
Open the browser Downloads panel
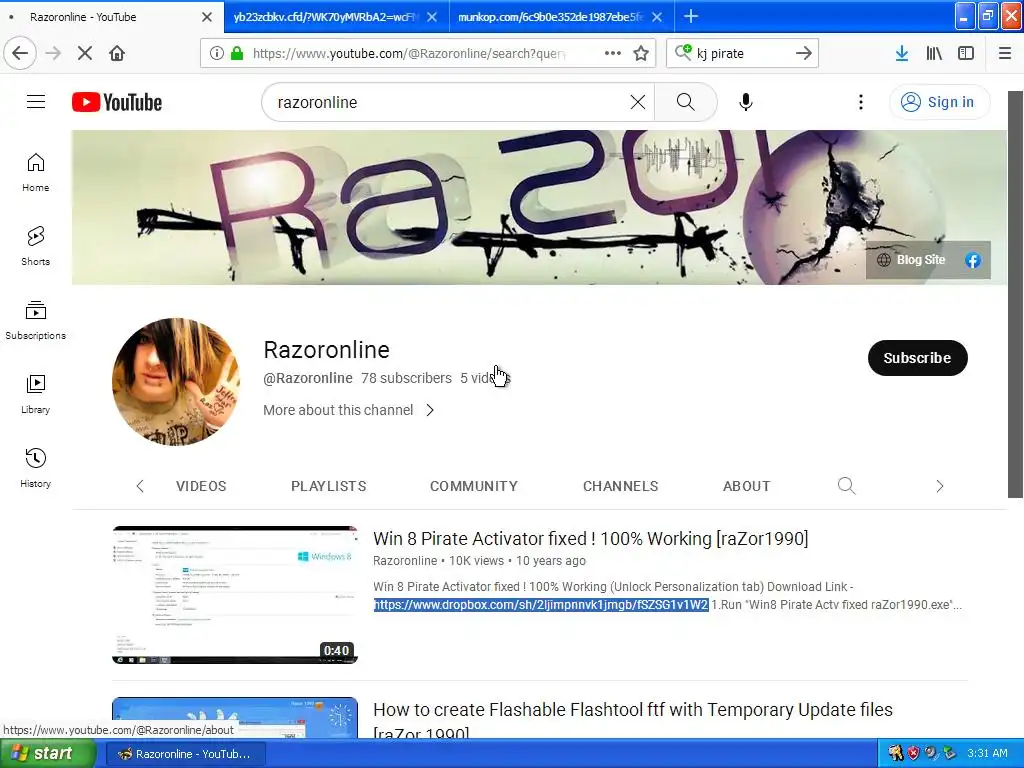(902, 53)
